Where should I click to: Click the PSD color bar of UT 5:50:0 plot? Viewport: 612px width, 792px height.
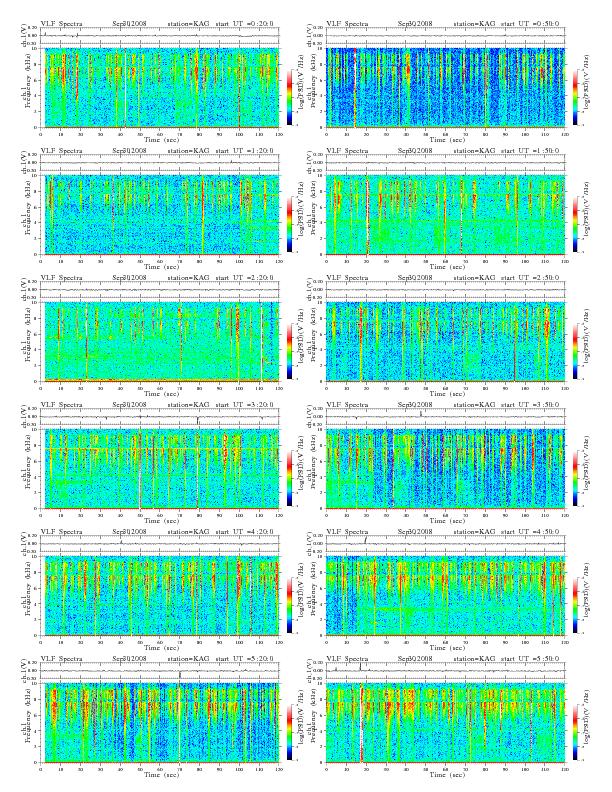pos(576,731)
